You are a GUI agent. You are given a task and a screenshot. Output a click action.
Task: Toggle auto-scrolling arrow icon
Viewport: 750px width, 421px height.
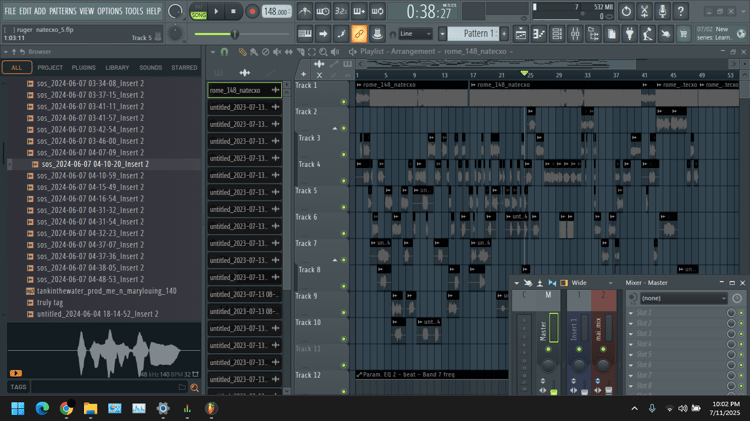click(x=323, y=33)
